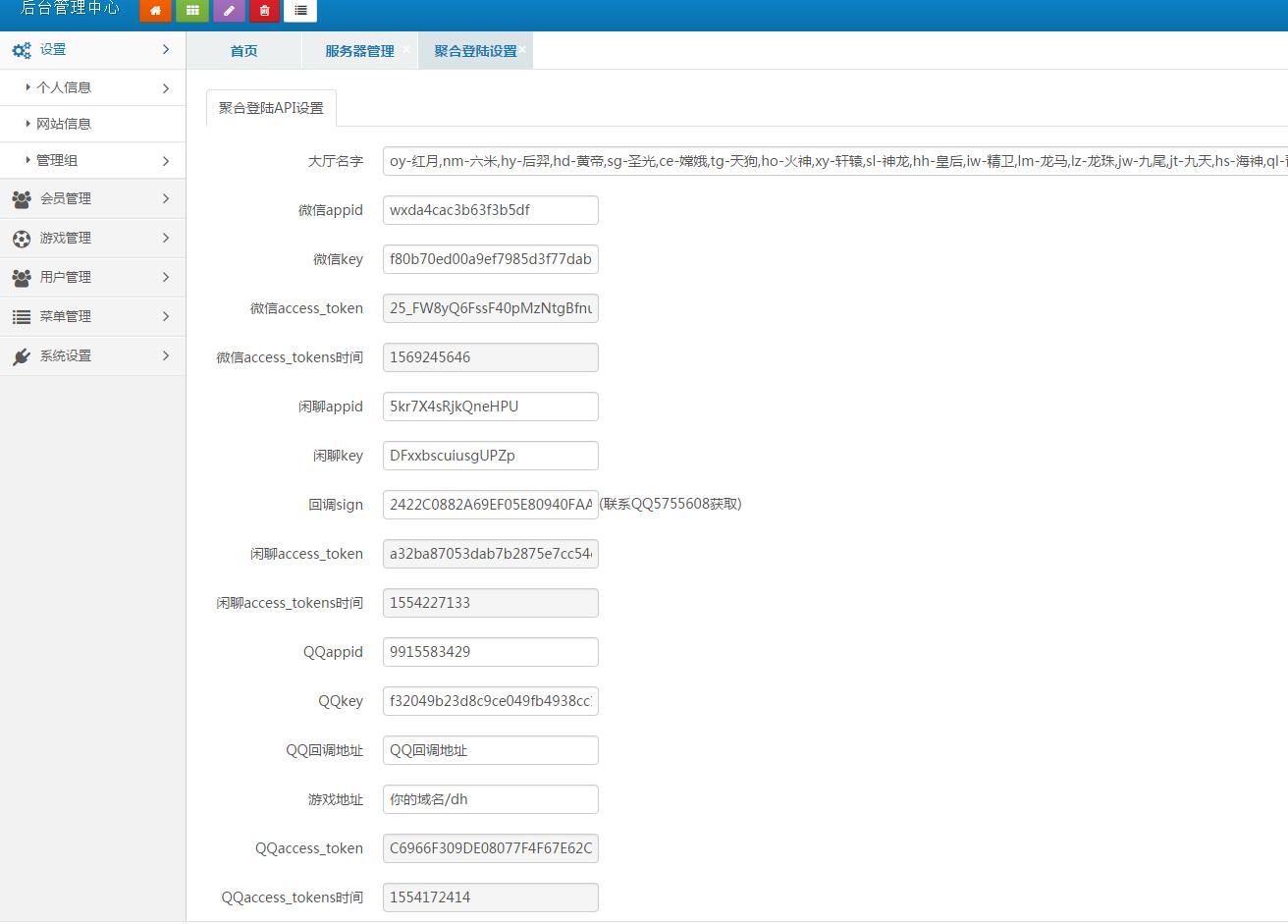
Task: Click the soccer ball icon for 游戏管理
Action: (x=22, y=239)
